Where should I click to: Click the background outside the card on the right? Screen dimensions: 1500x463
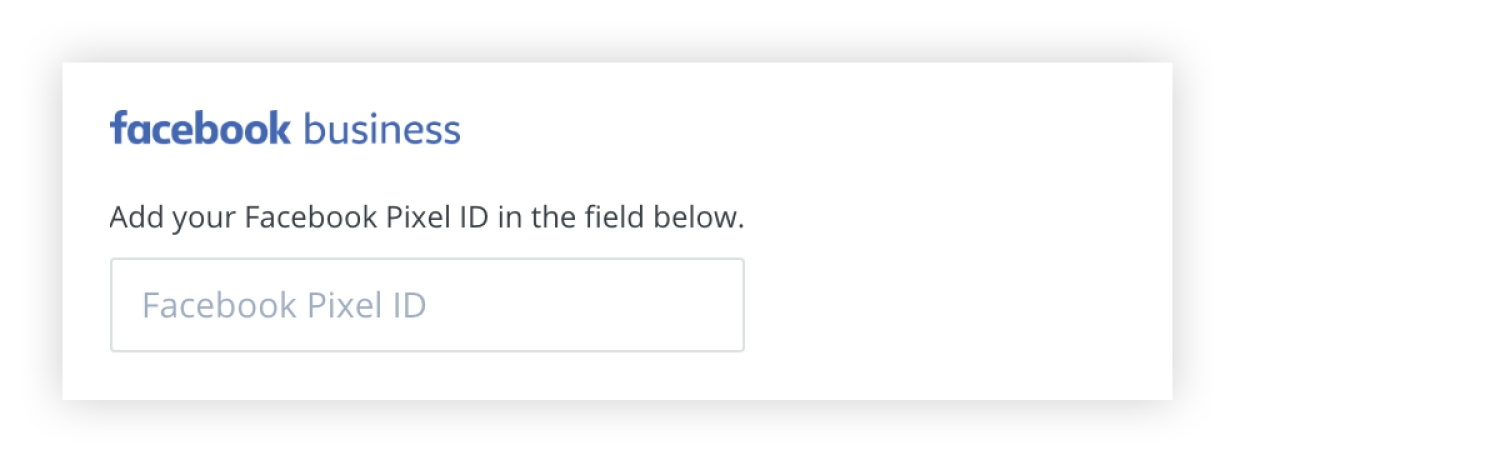point(1330,230)
